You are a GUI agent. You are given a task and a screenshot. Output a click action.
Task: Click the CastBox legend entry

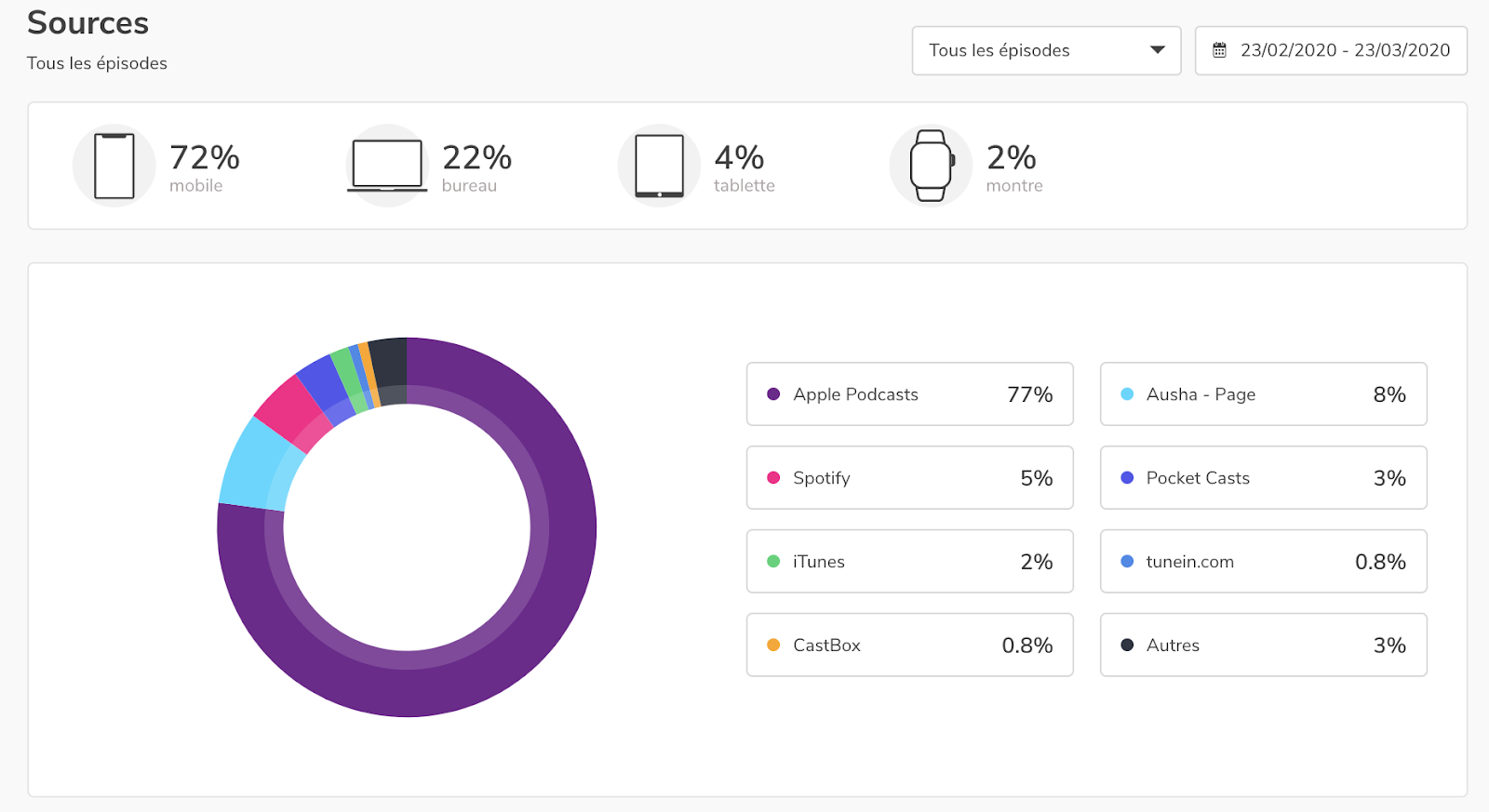click(x=909, y=645)
